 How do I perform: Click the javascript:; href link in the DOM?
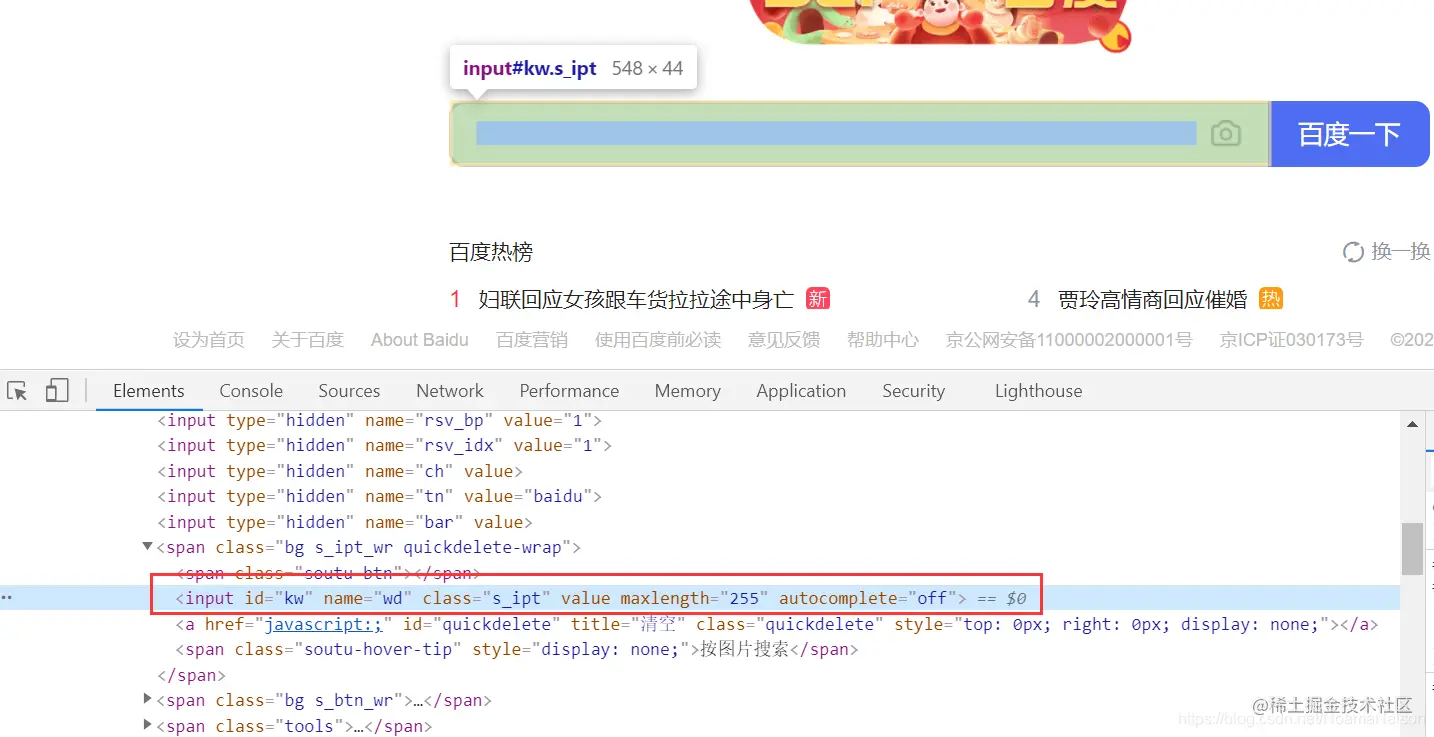point(322,623)
